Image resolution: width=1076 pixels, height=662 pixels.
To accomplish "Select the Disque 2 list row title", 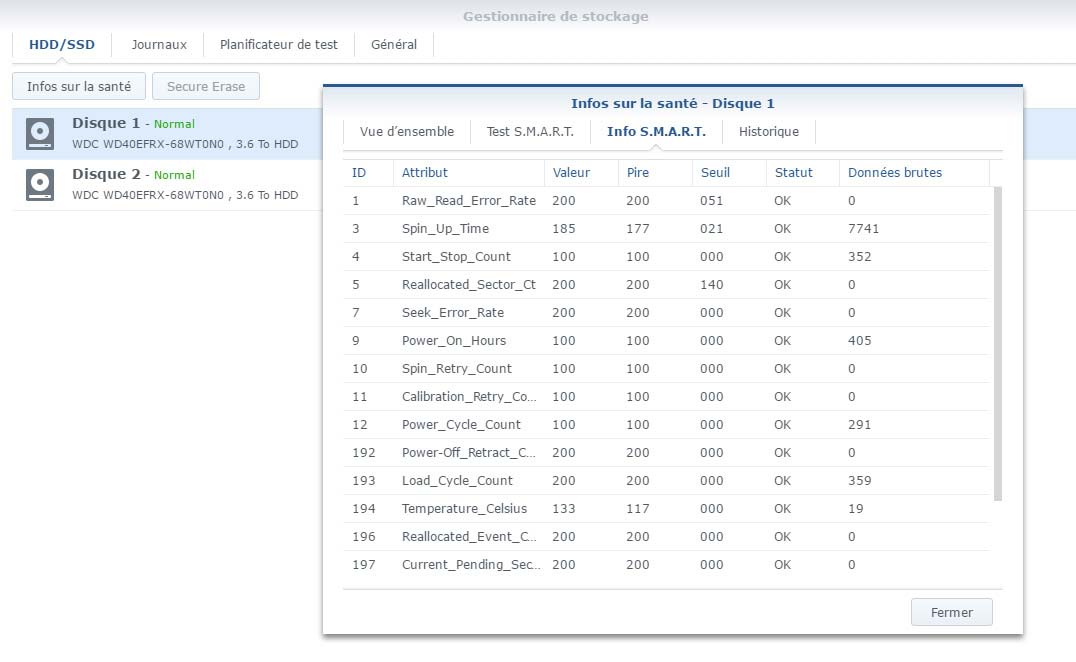I will 106,174.
